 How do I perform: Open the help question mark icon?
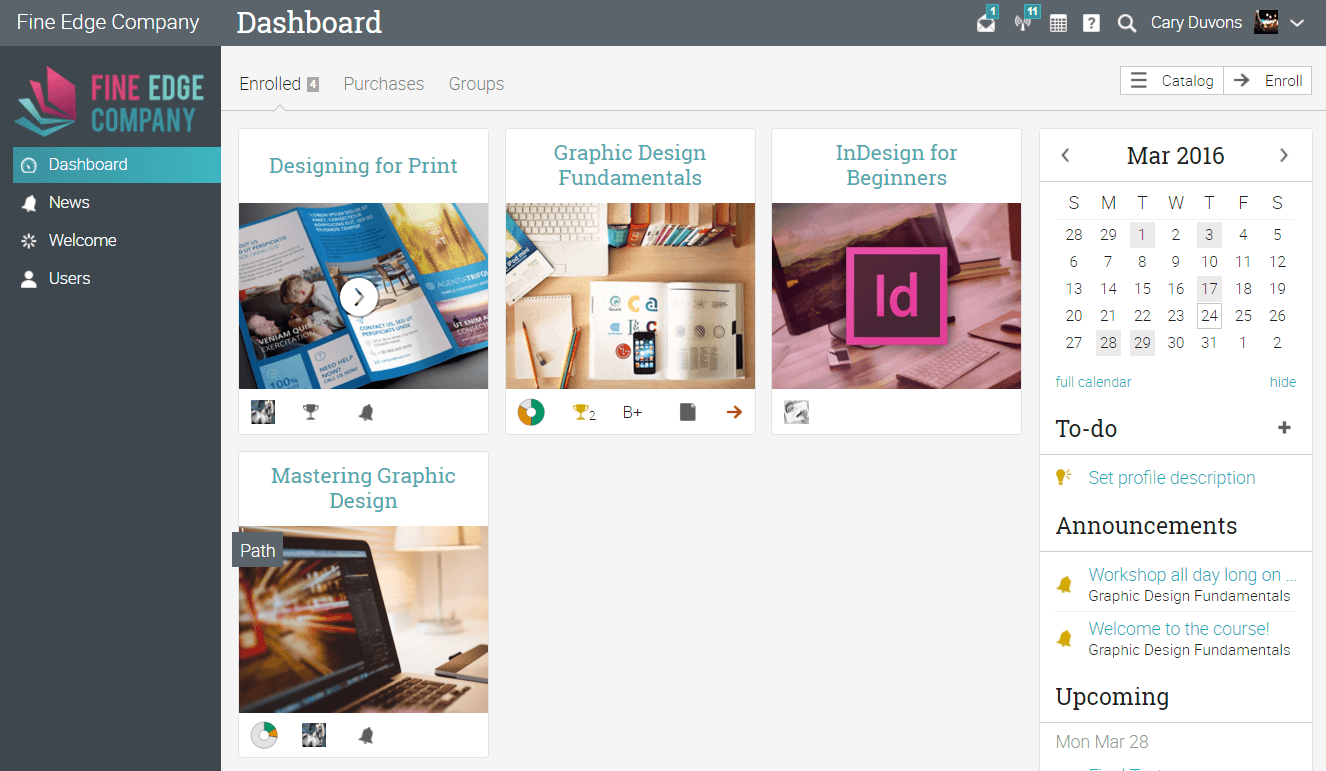tap(1091, 23)
